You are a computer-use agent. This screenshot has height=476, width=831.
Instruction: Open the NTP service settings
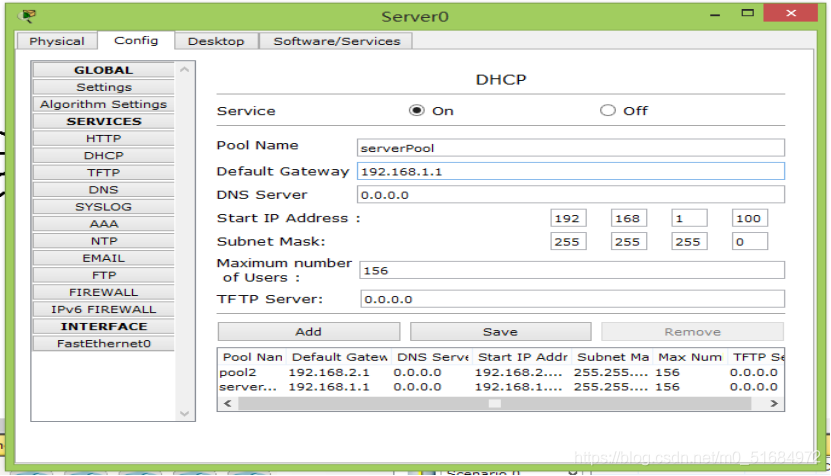tap(103, 241)
